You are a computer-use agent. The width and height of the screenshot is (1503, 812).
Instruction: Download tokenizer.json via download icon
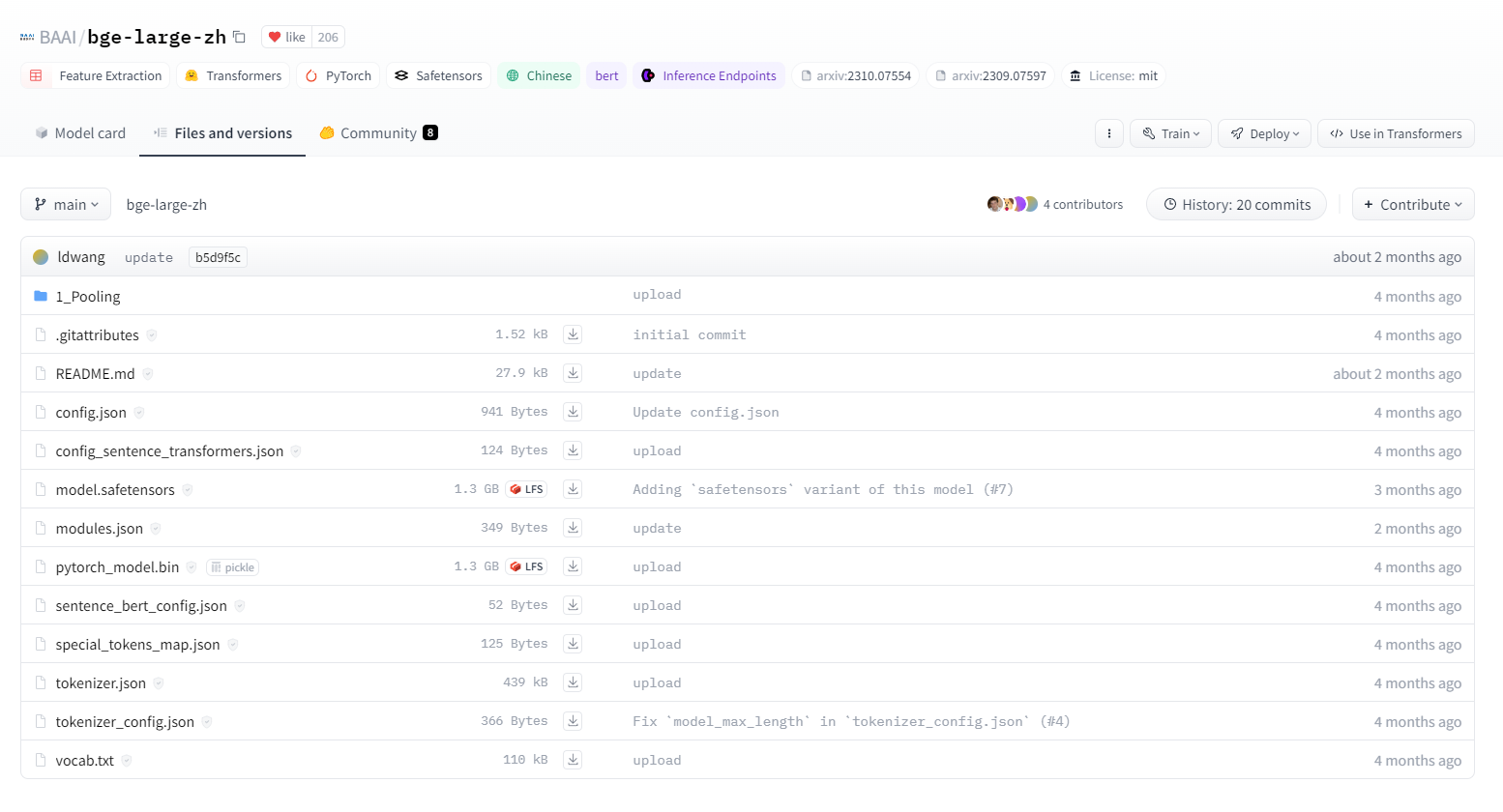[573, 682]
